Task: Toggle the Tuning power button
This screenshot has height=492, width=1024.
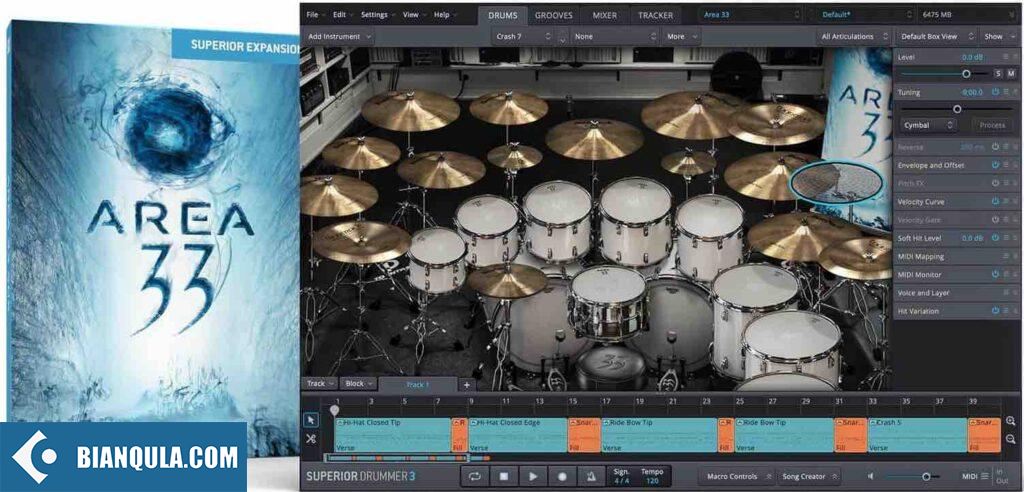Action: click(x=995, y=92)
